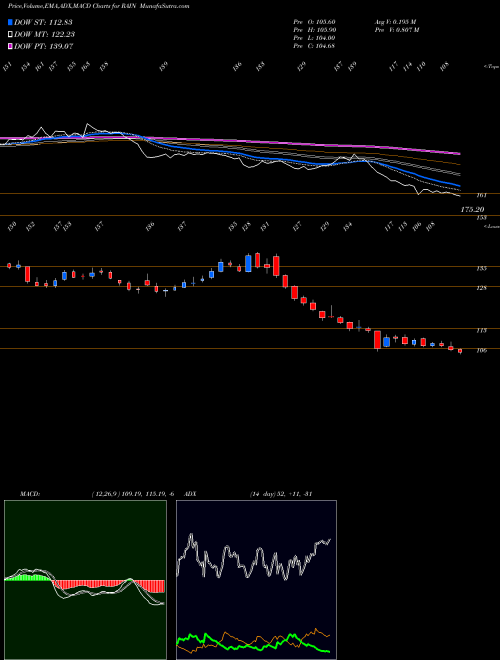Click the 'Pre V: 0.807 M' value
The height and width of the screenshot is (660, 500).
[x=396, y=30]
